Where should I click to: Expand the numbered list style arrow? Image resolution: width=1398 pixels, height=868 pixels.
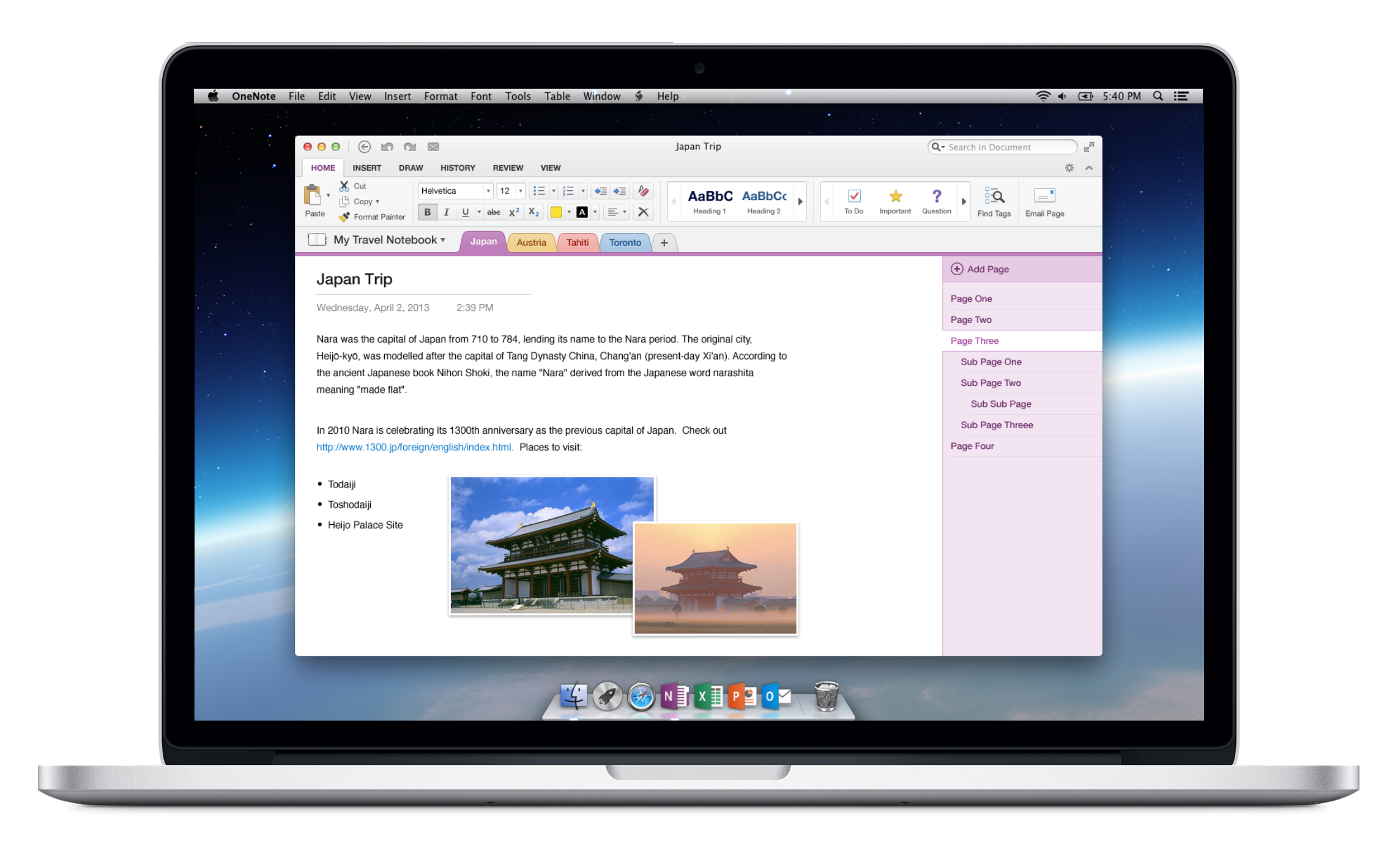(583, 191)
